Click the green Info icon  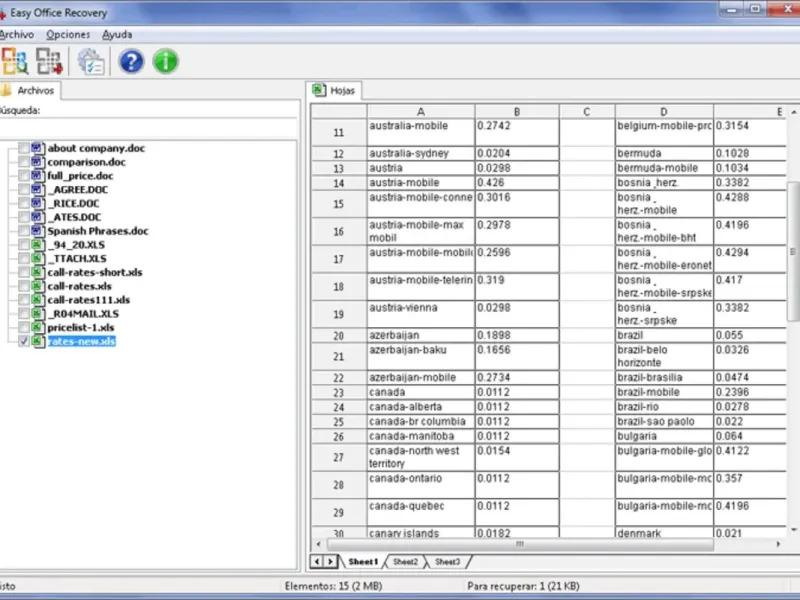point(165,62)
